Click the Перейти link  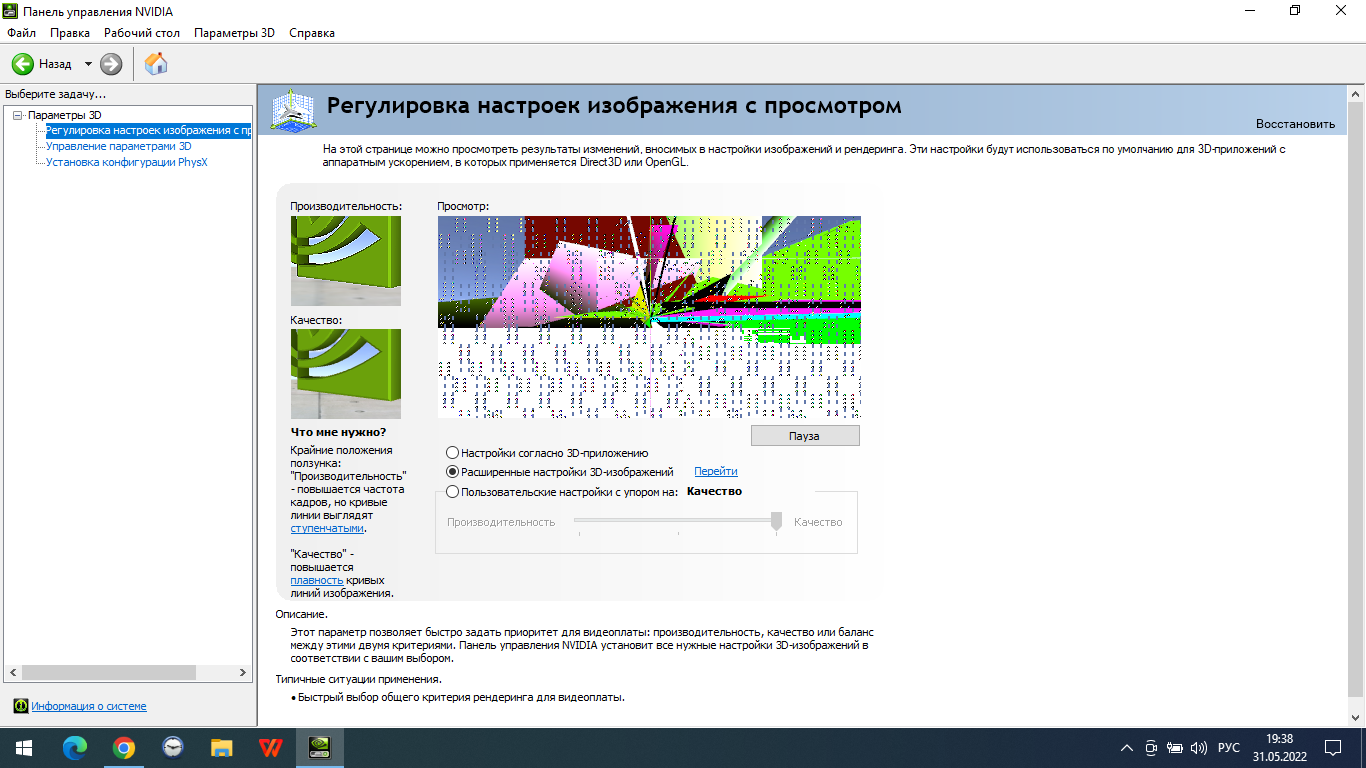coord(716,472)
